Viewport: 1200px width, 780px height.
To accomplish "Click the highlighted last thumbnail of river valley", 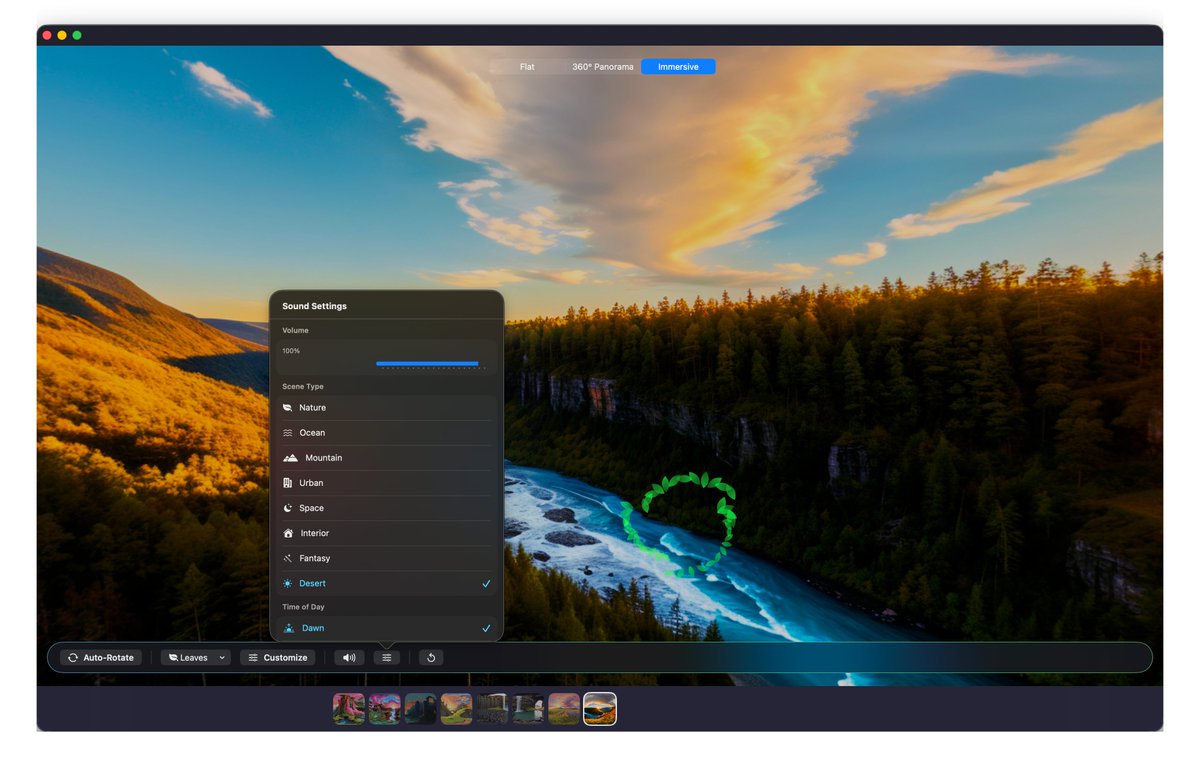I will tap(600, 709).
